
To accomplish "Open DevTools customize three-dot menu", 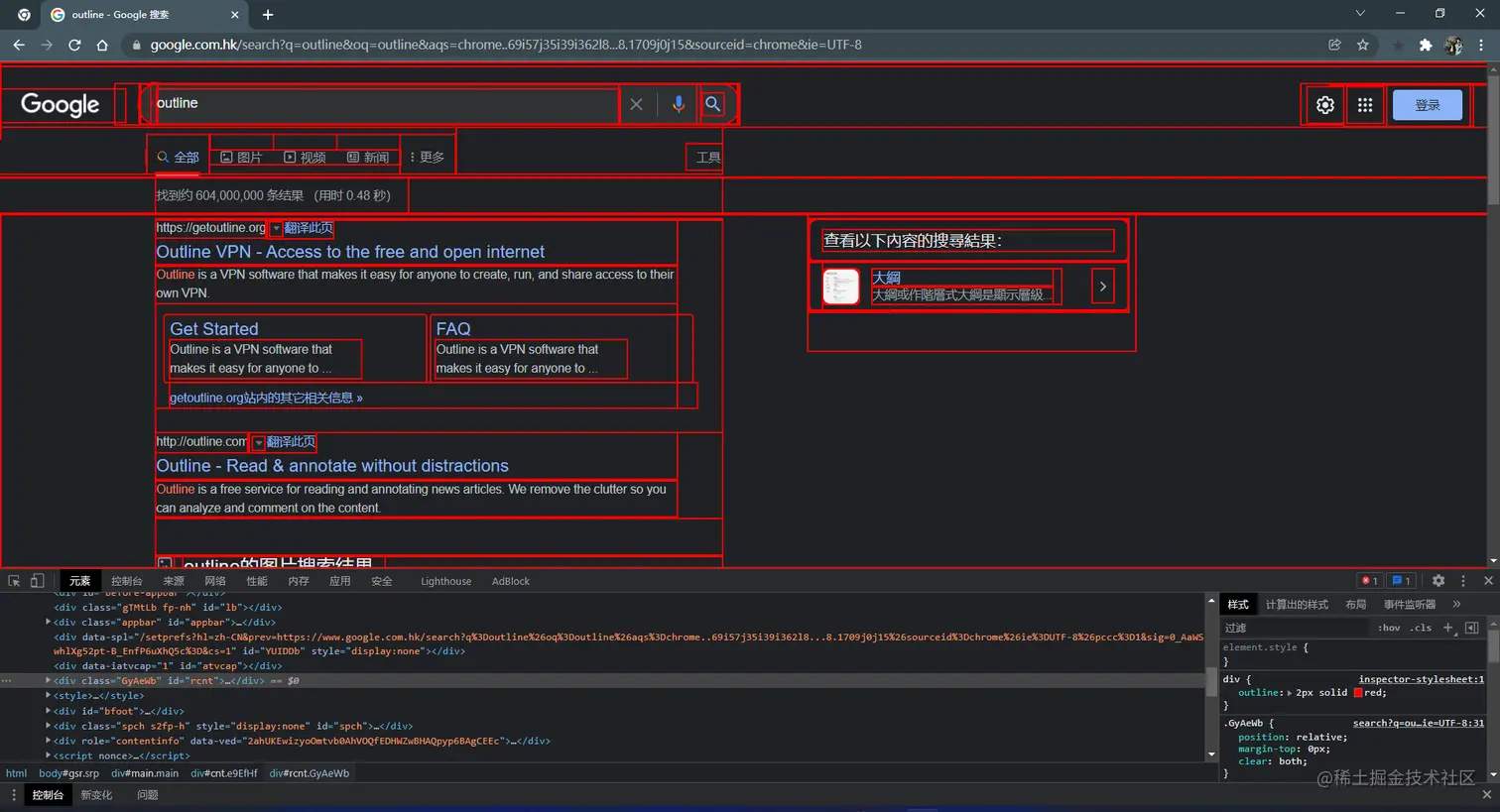I will pyautogui.click(x=1463, y=581).
